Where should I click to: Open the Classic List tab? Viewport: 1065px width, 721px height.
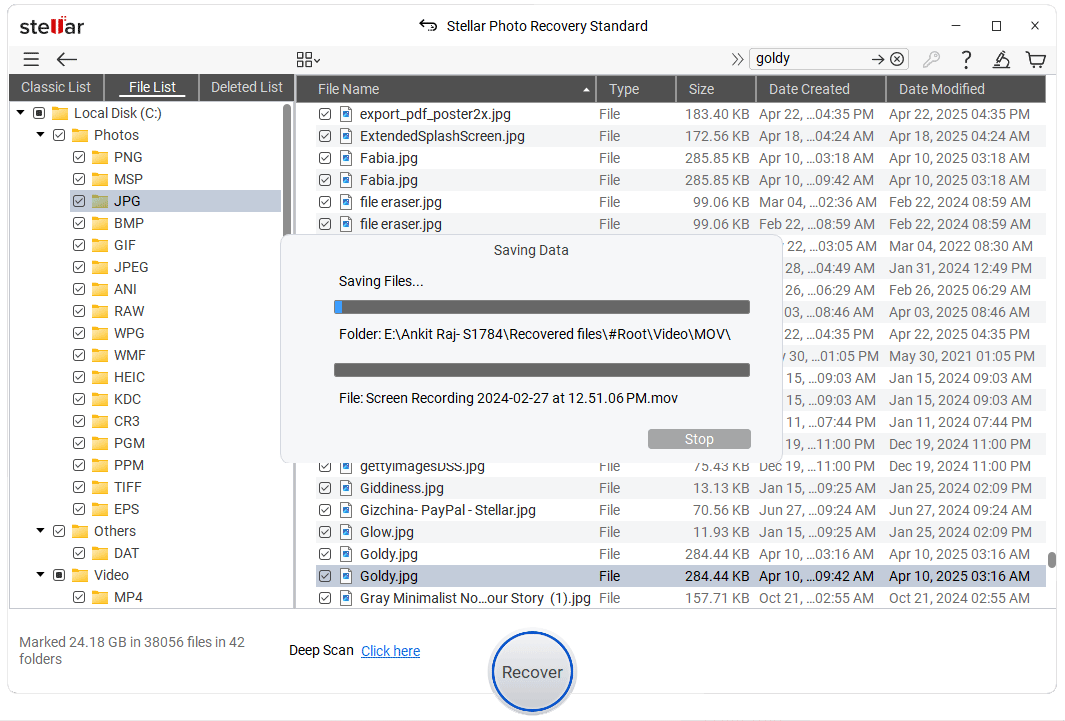point(55,87)
